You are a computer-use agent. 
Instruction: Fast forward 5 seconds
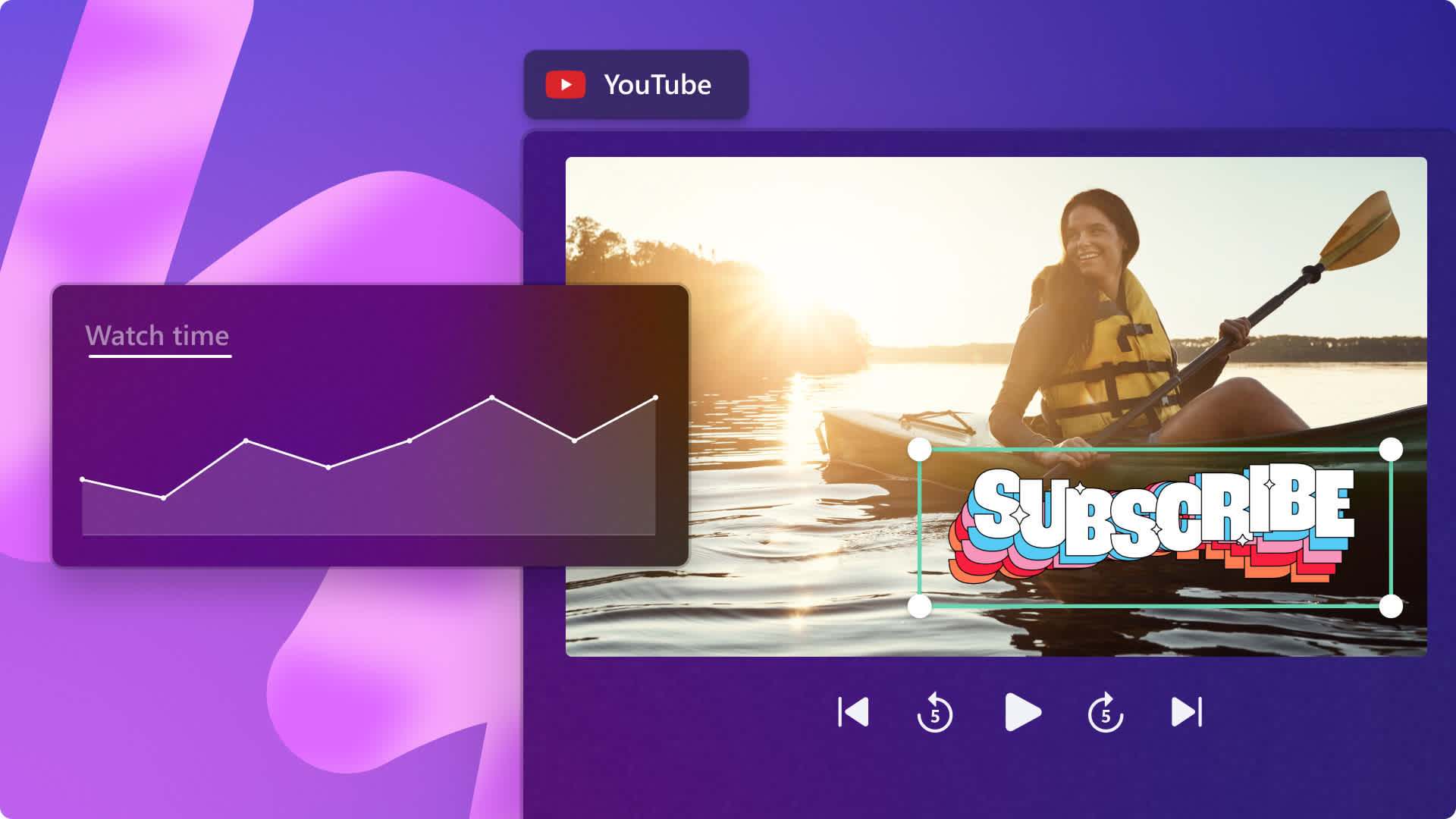[x=1106, y=713]
